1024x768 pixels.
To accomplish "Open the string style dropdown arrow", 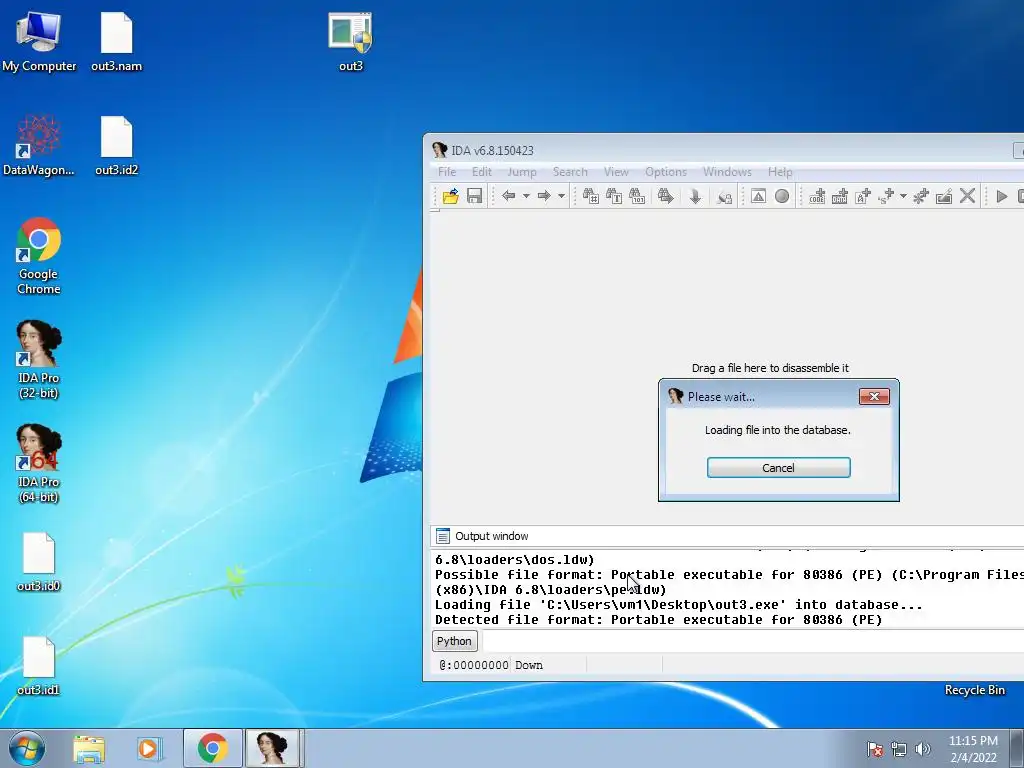I will click(x=903, y=196).
